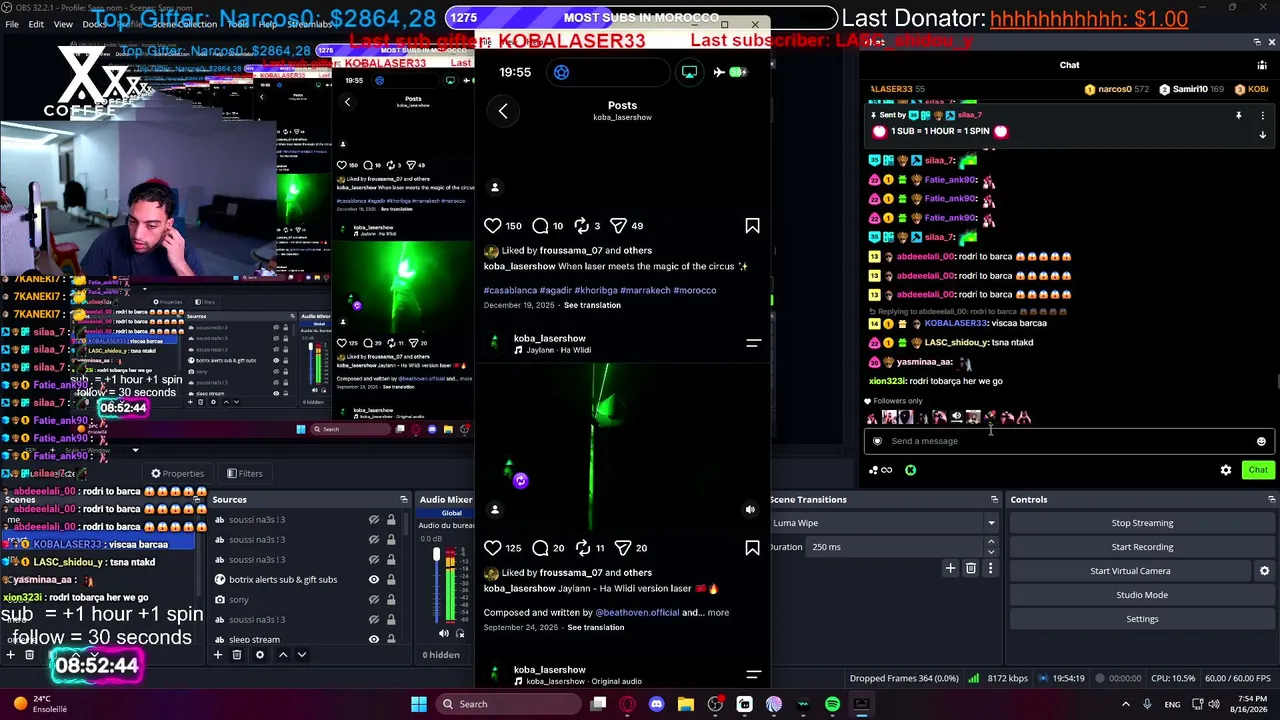Show the third soussi na3s ! 3 source
The image size is (1280, 720).
point(374,560)
